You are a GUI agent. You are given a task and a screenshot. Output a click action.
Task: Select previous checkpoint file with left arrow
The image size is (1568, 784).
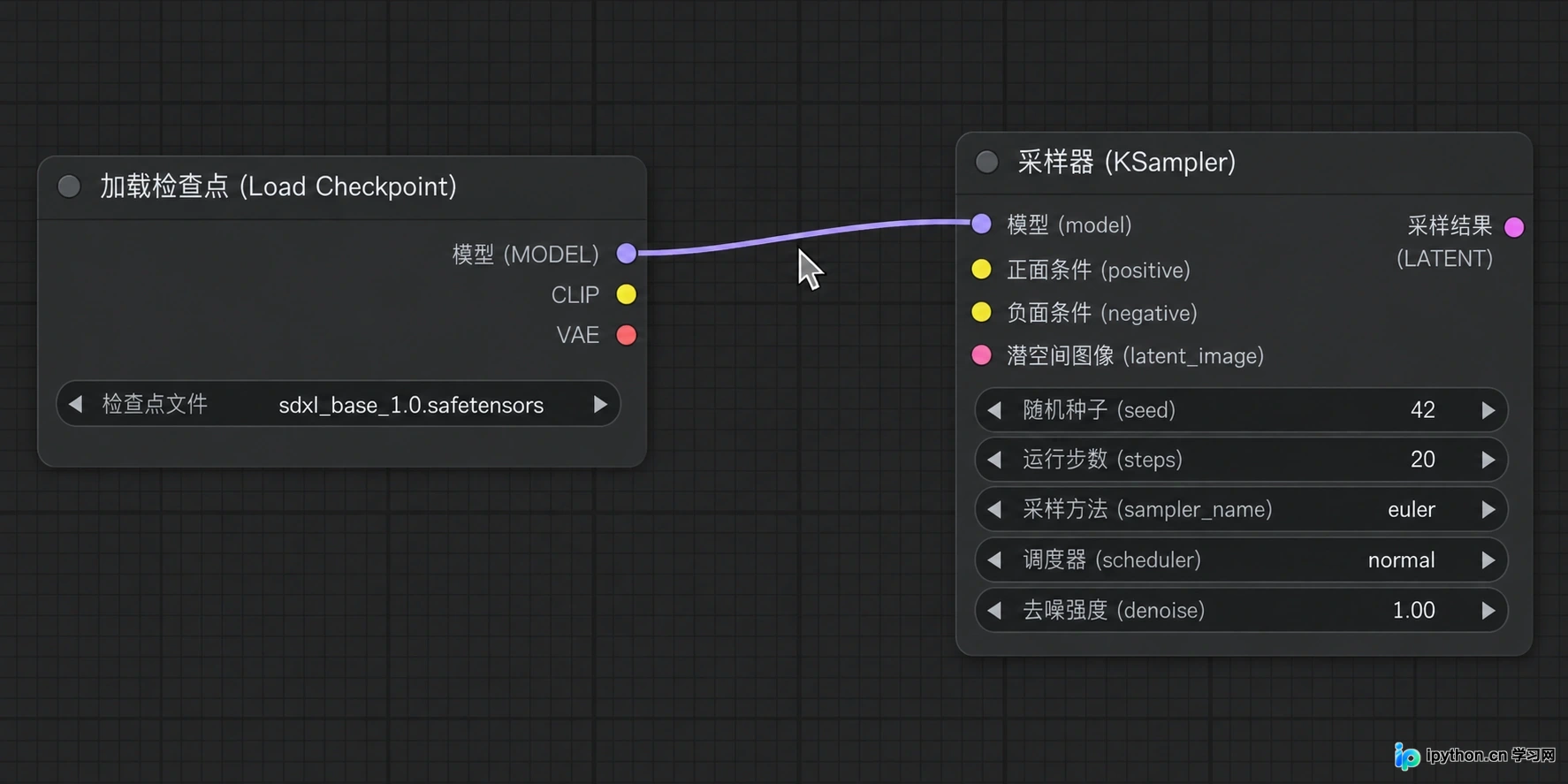(x=76, y=404)
